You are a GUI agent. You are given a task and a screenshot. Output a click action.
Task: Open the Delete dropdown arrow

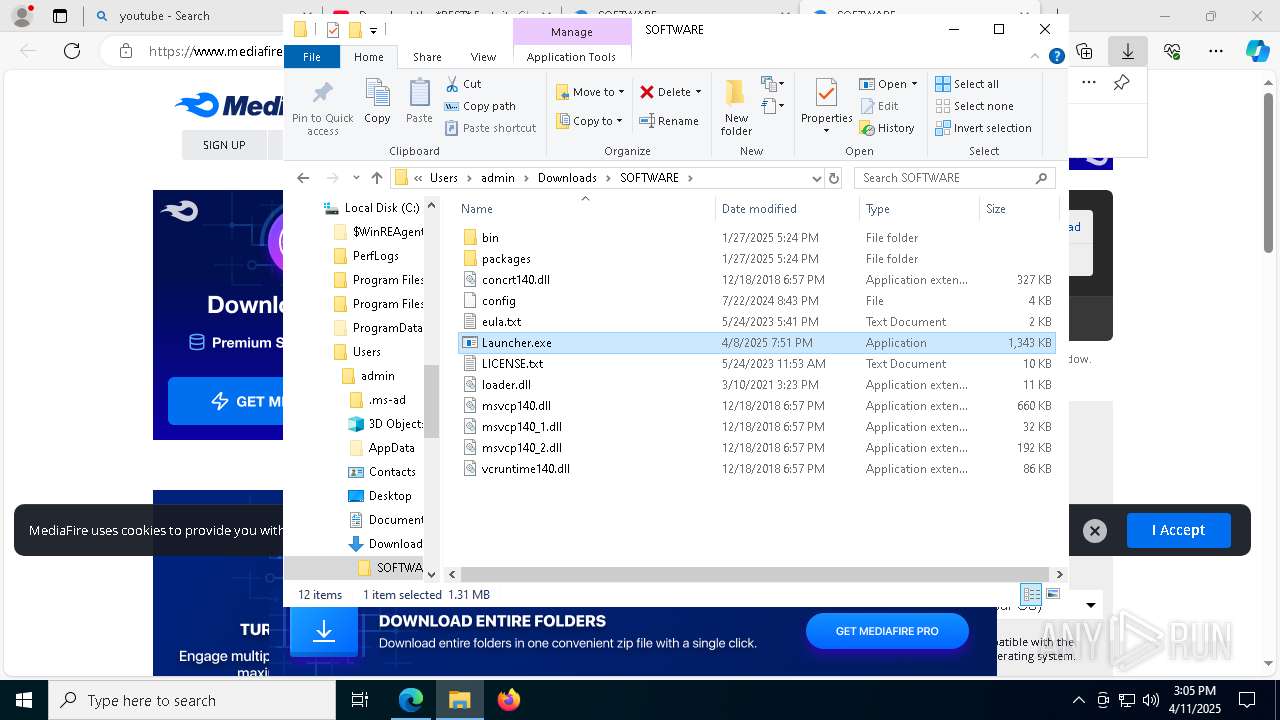pos(698,92)
